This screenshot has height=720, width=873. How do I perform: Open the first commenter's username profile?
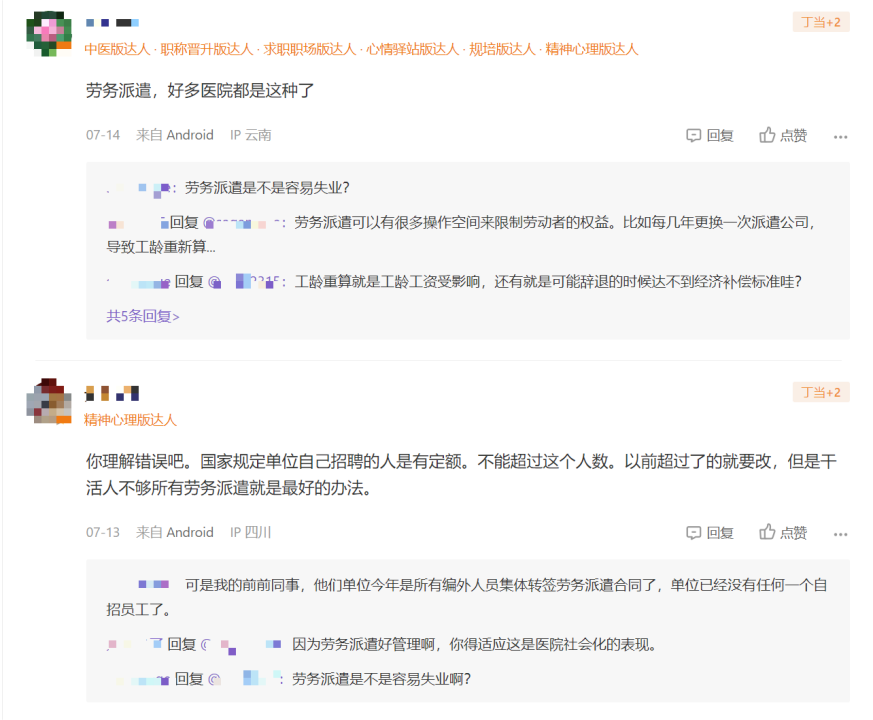(x=112, y=22)
